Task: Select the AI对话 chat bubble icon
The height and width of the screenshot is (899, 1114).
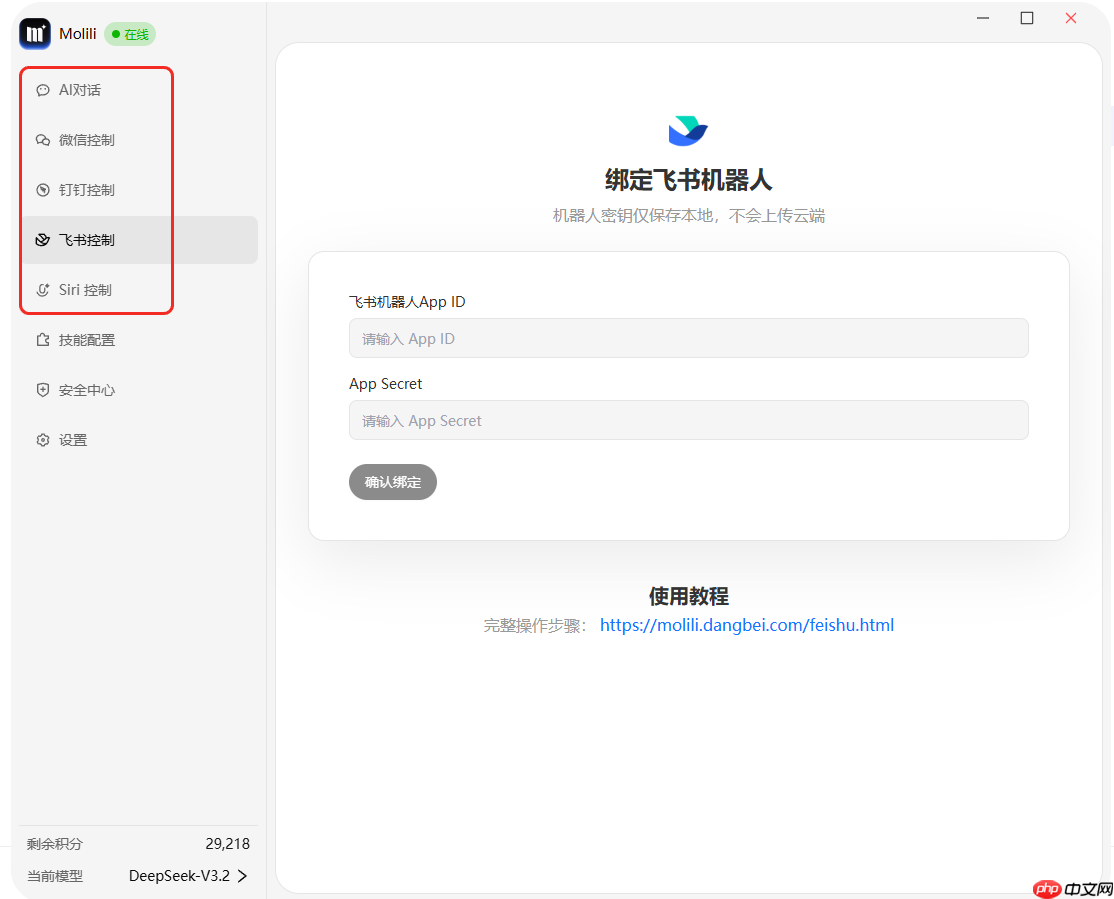Action: [42, 89]
